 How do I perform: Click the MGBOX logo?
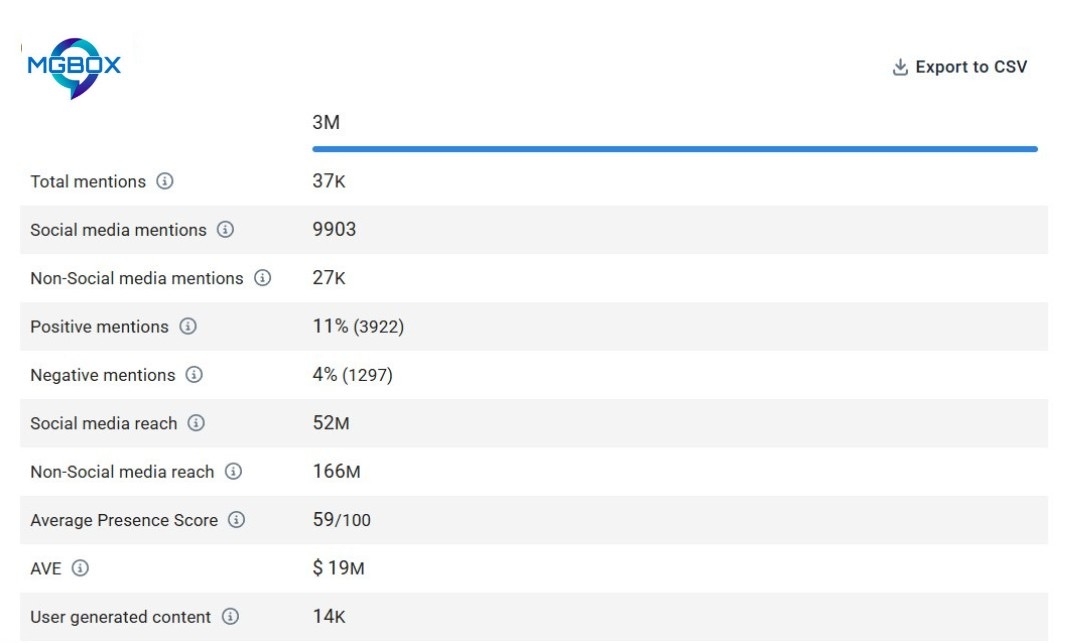[x=73, y=67]
